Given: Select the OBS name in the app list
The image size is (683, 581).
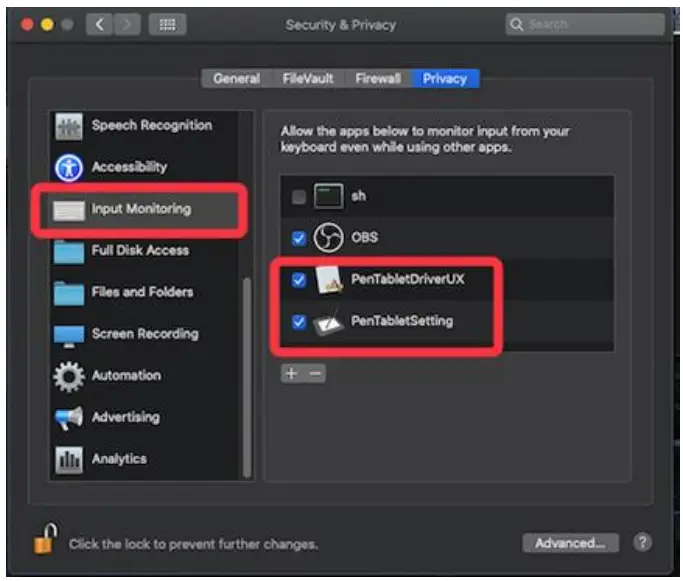Looking at the screenshot, I should point(365,237).
